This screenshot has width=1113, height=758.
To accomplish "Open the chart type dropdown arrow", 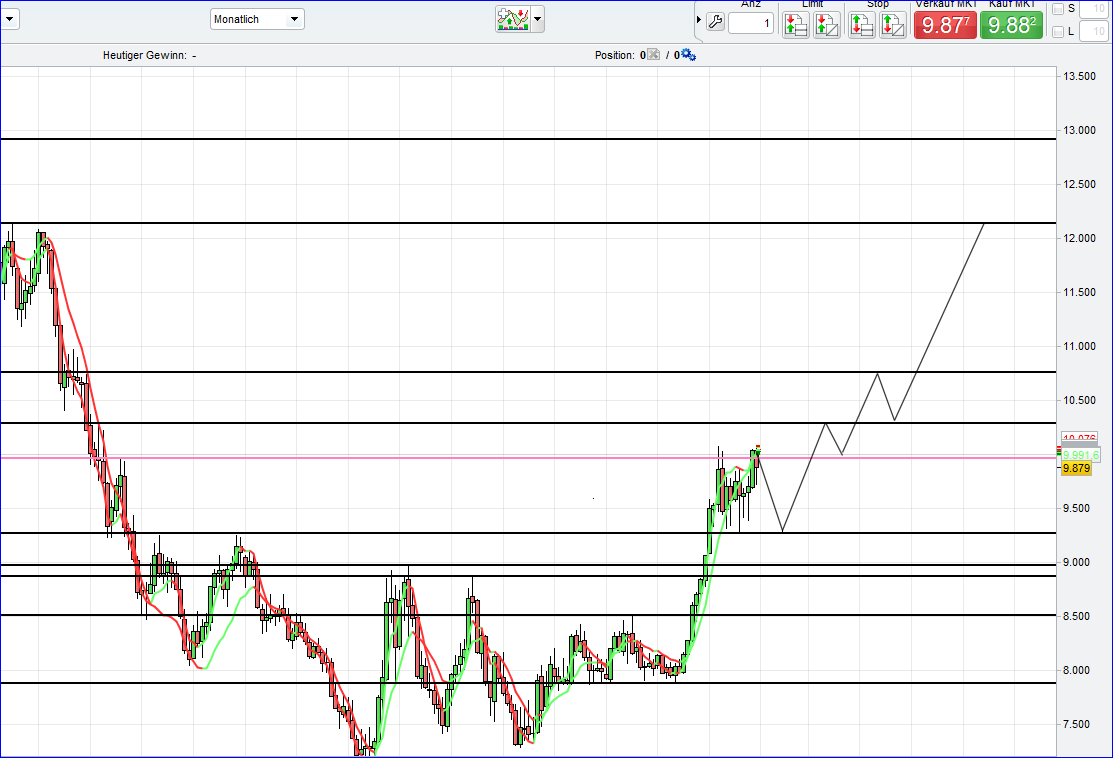I will [537, 19].
